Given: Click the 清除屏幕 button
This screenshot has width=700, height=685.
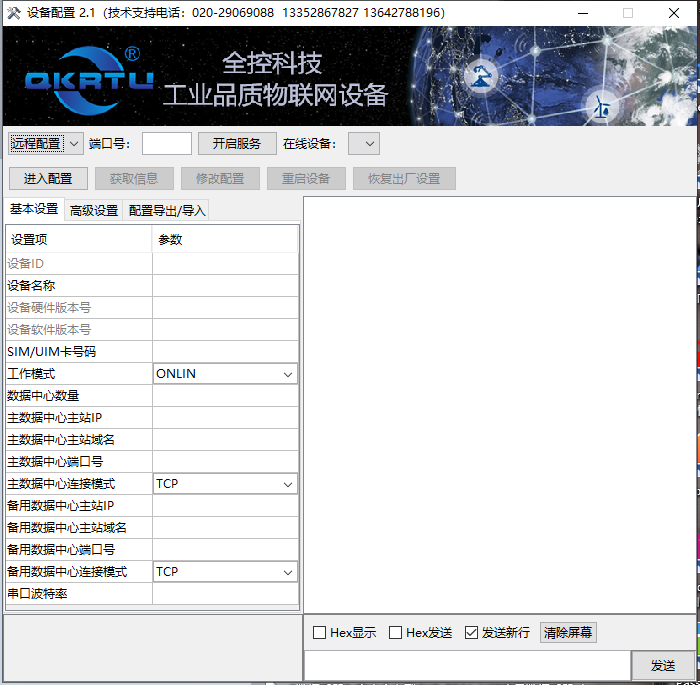Looking at the screenshot, I should pos(568,632).
